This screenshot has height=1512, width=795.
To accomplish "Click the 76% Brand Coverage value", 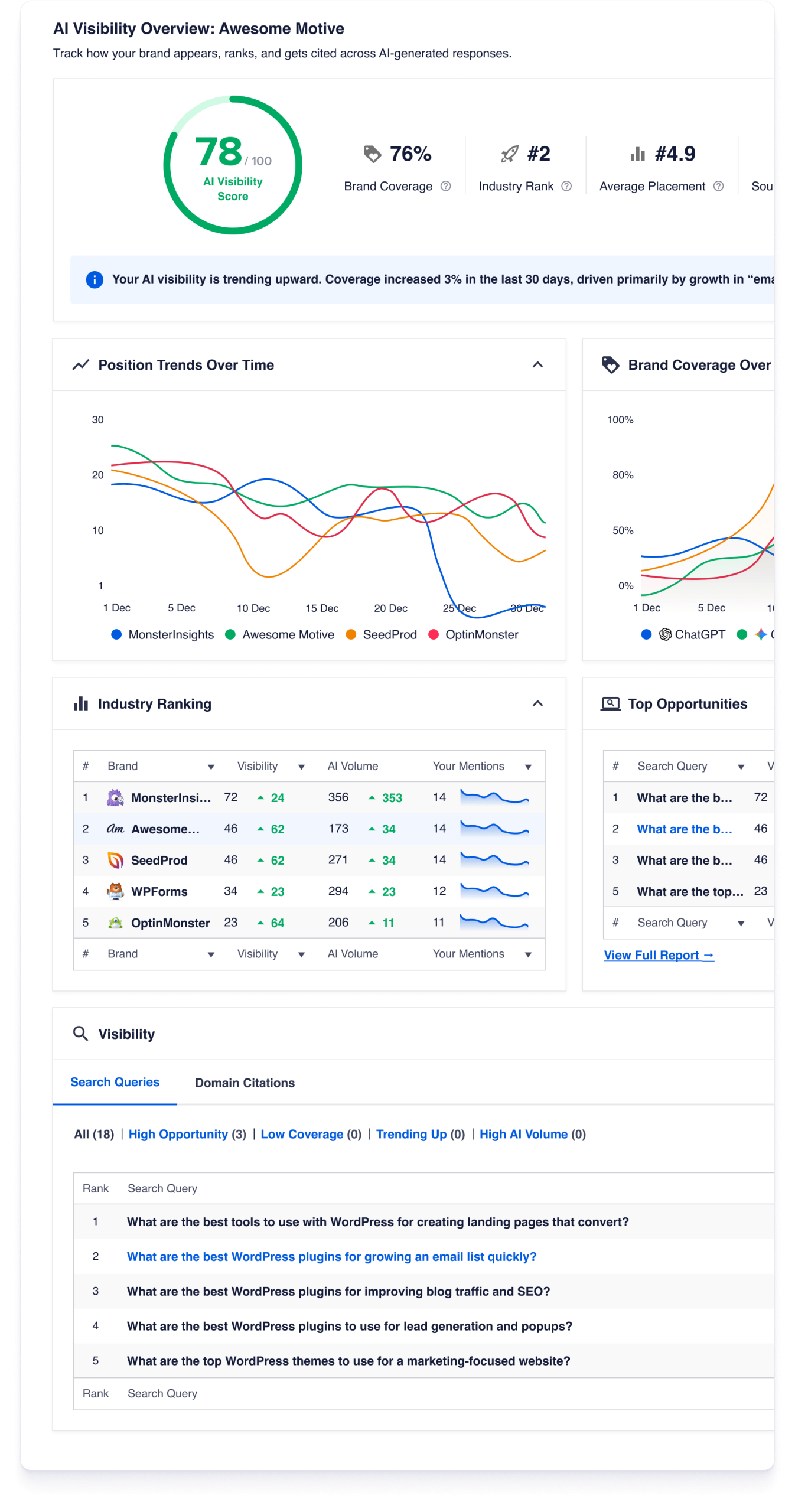I will [410, 154].
